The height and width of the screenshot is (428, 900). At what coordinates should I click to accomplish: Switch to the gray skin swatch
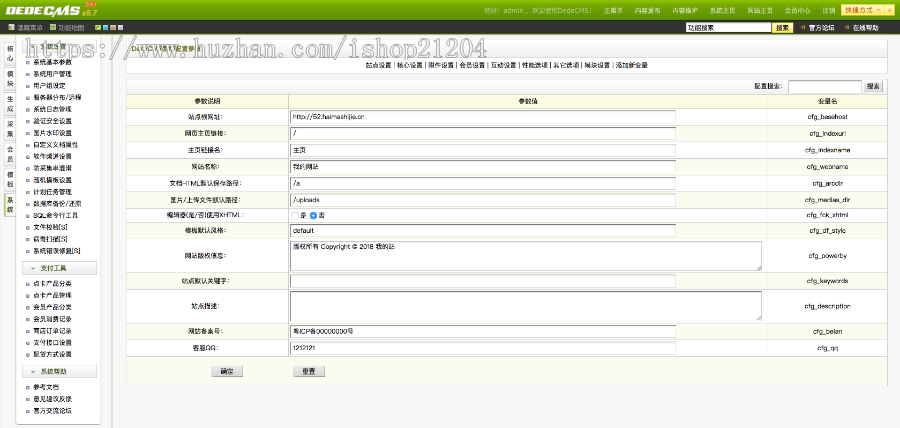(x=120, y=27)
